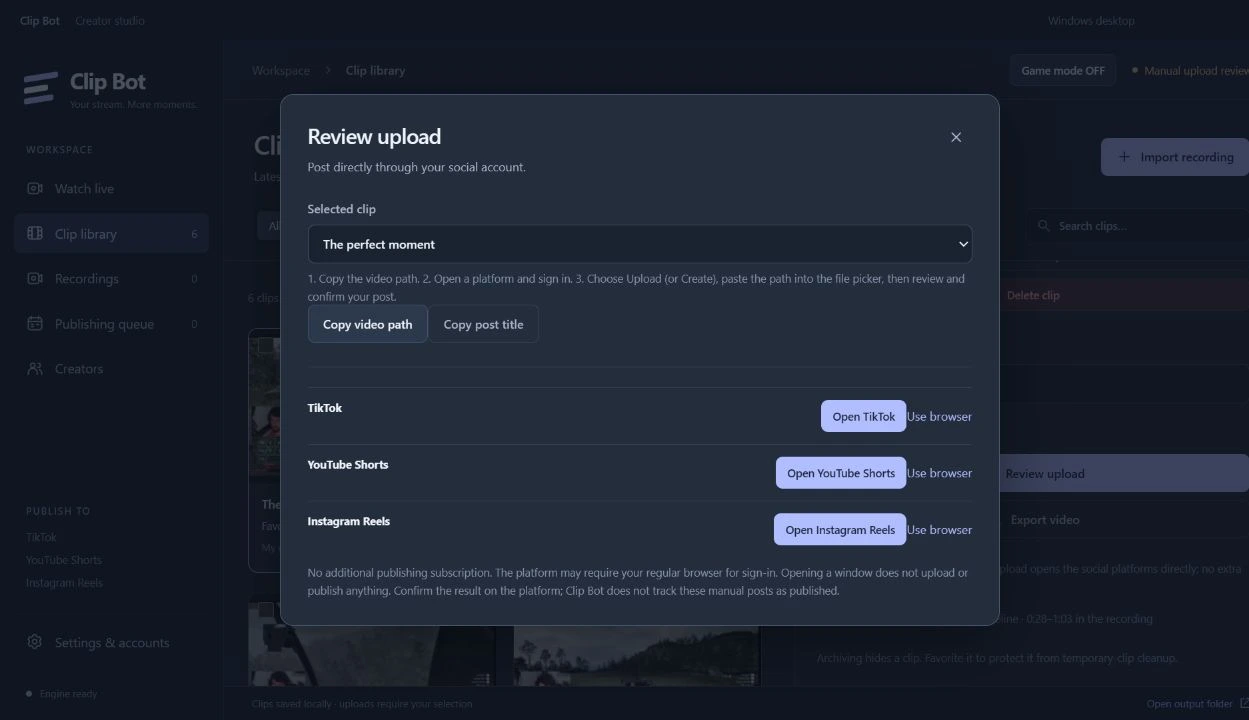
Task: Click the Clip Bot logo icon
Action: (x=40, y=88)
